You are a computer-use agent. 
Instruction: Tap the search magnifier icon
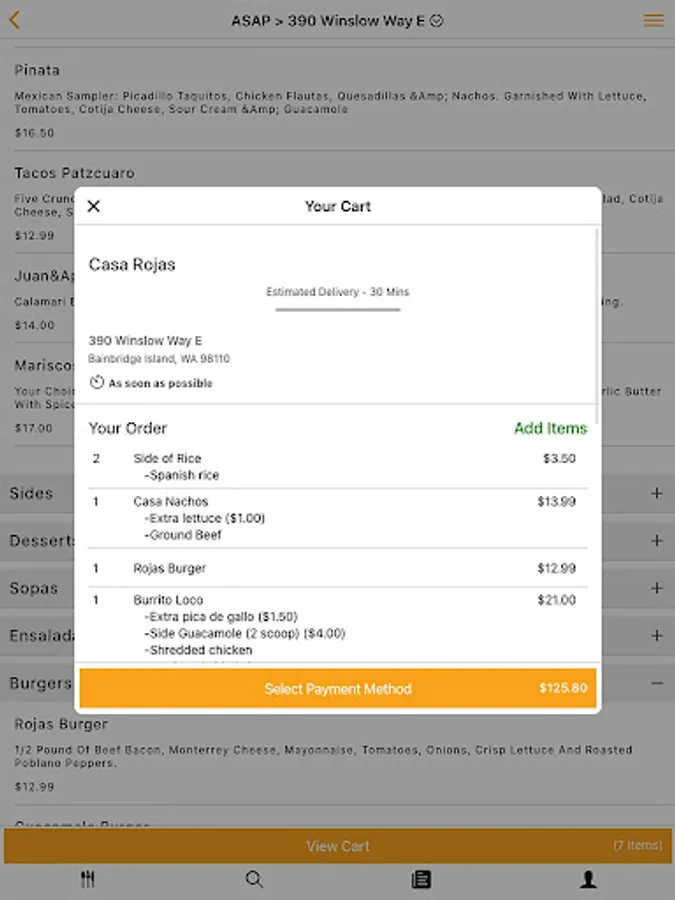(254, 880)
